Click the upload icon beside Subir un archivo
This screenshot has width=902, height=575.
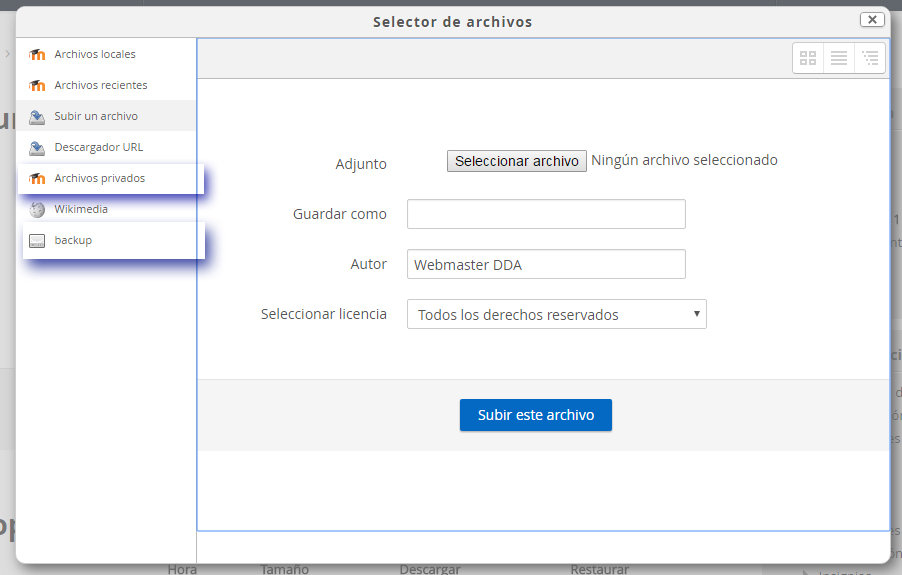pos(37,117)
